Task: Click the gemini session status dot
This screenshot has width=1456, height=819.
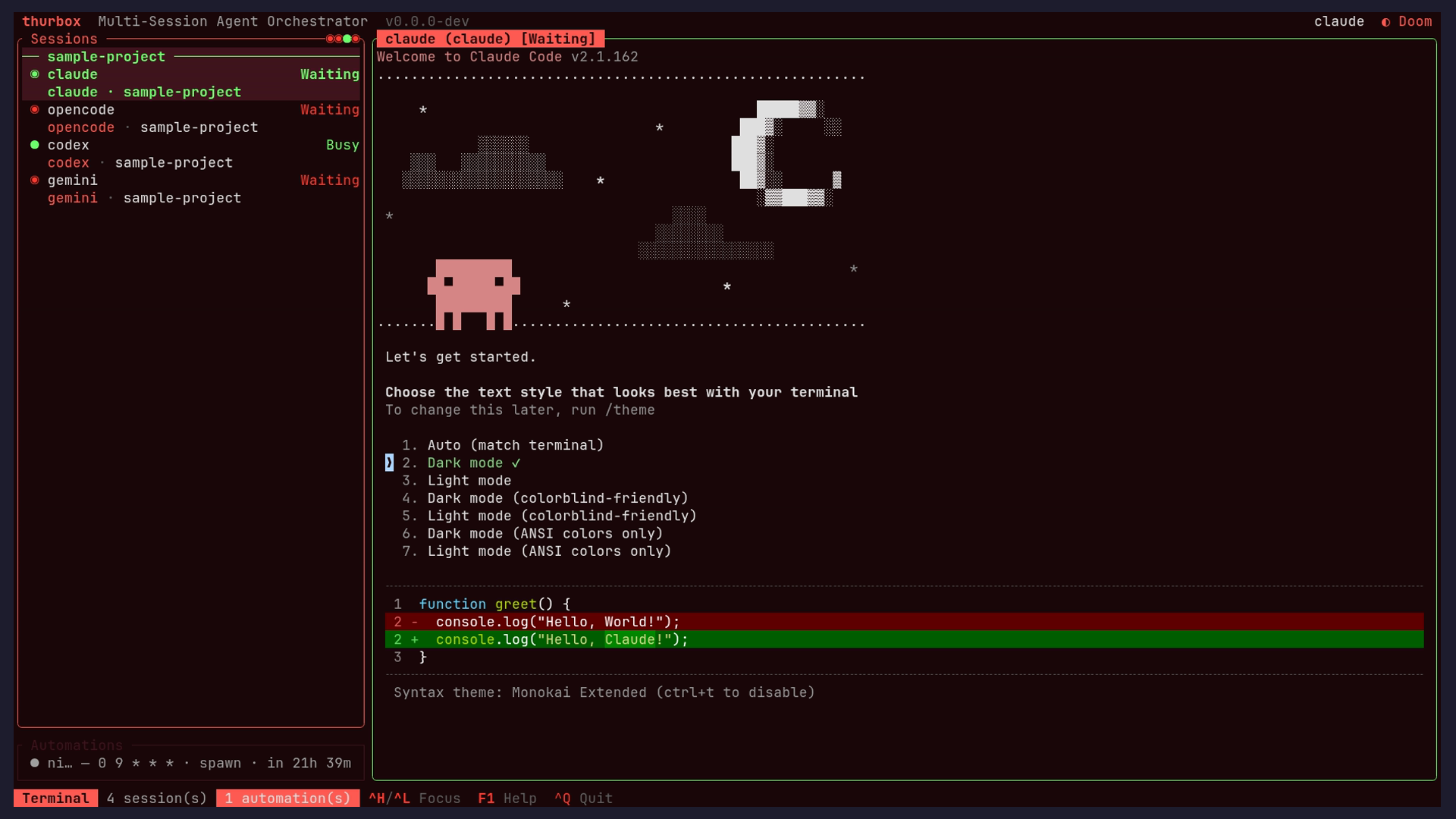Action: 34,180
